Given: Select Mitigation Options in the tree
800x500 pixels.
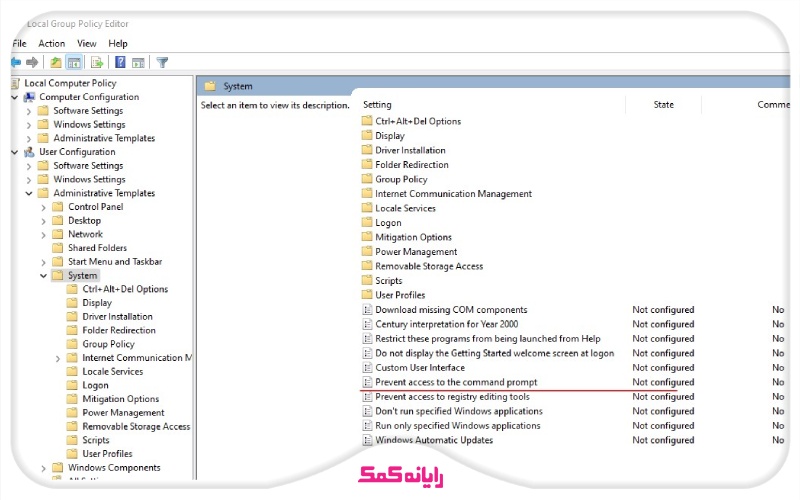Looking at the screenshot, I should coord(120,399).
